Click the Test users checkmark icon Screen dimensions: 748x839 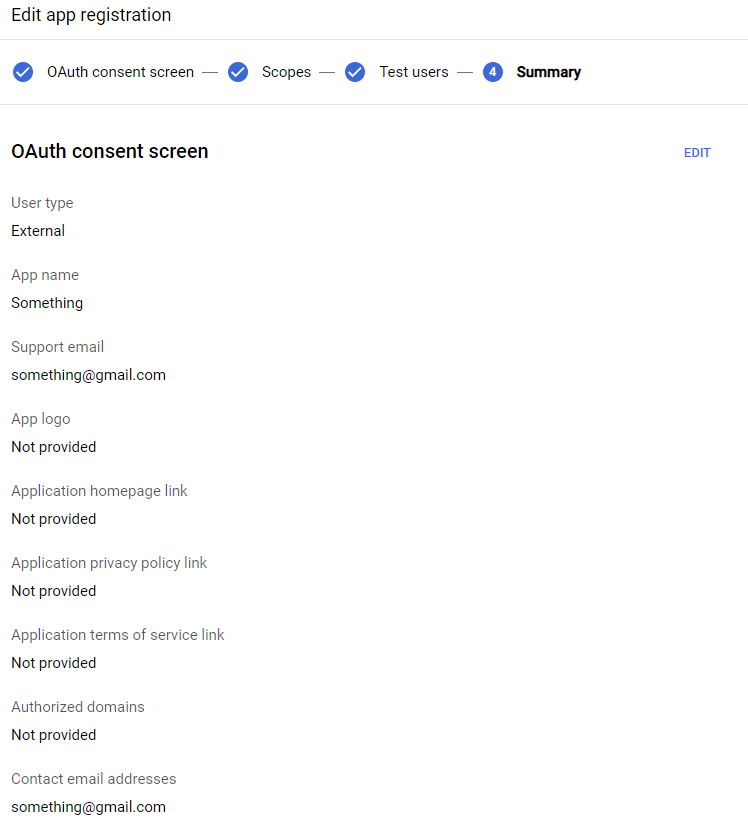pyautogui.click(x=355, y=72)
